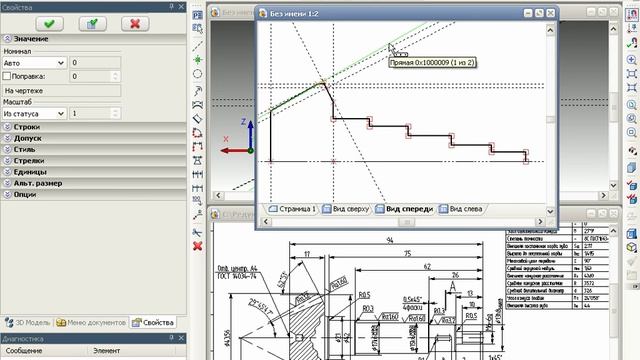Close the Свойства panel
640x360 pixels.
pos(182,7)
